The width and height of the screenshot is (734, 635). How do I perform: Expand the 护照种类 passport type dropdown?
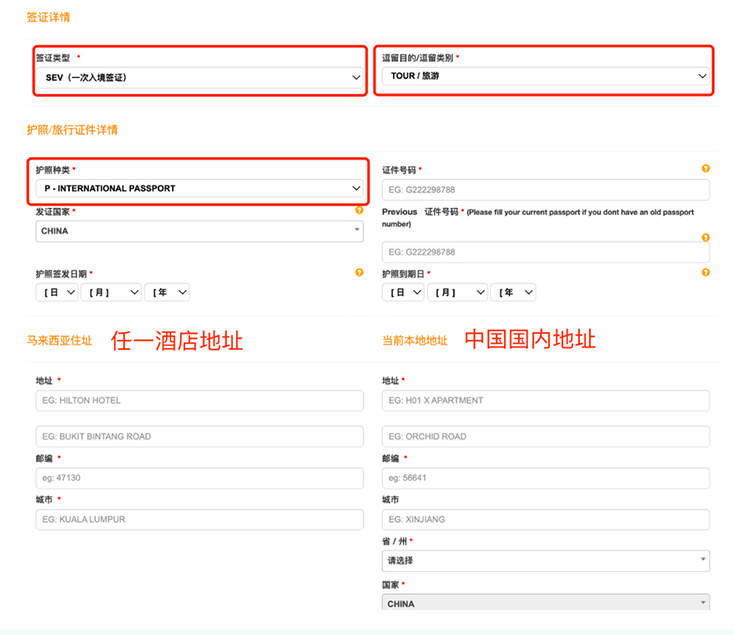pos(200,188)
